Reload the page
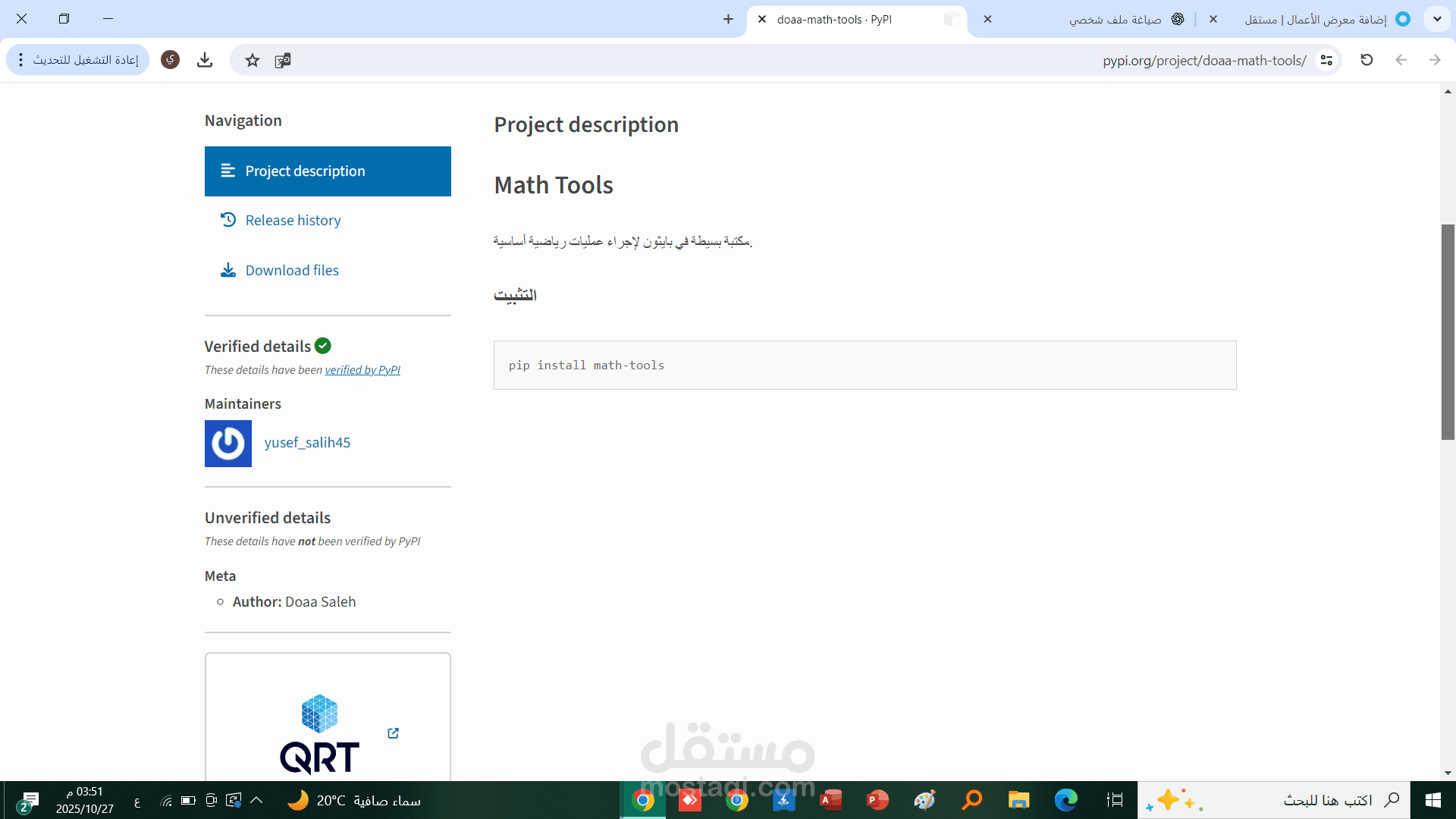The height and width of the screenshot is (819, 1456). click(1367, 60)
